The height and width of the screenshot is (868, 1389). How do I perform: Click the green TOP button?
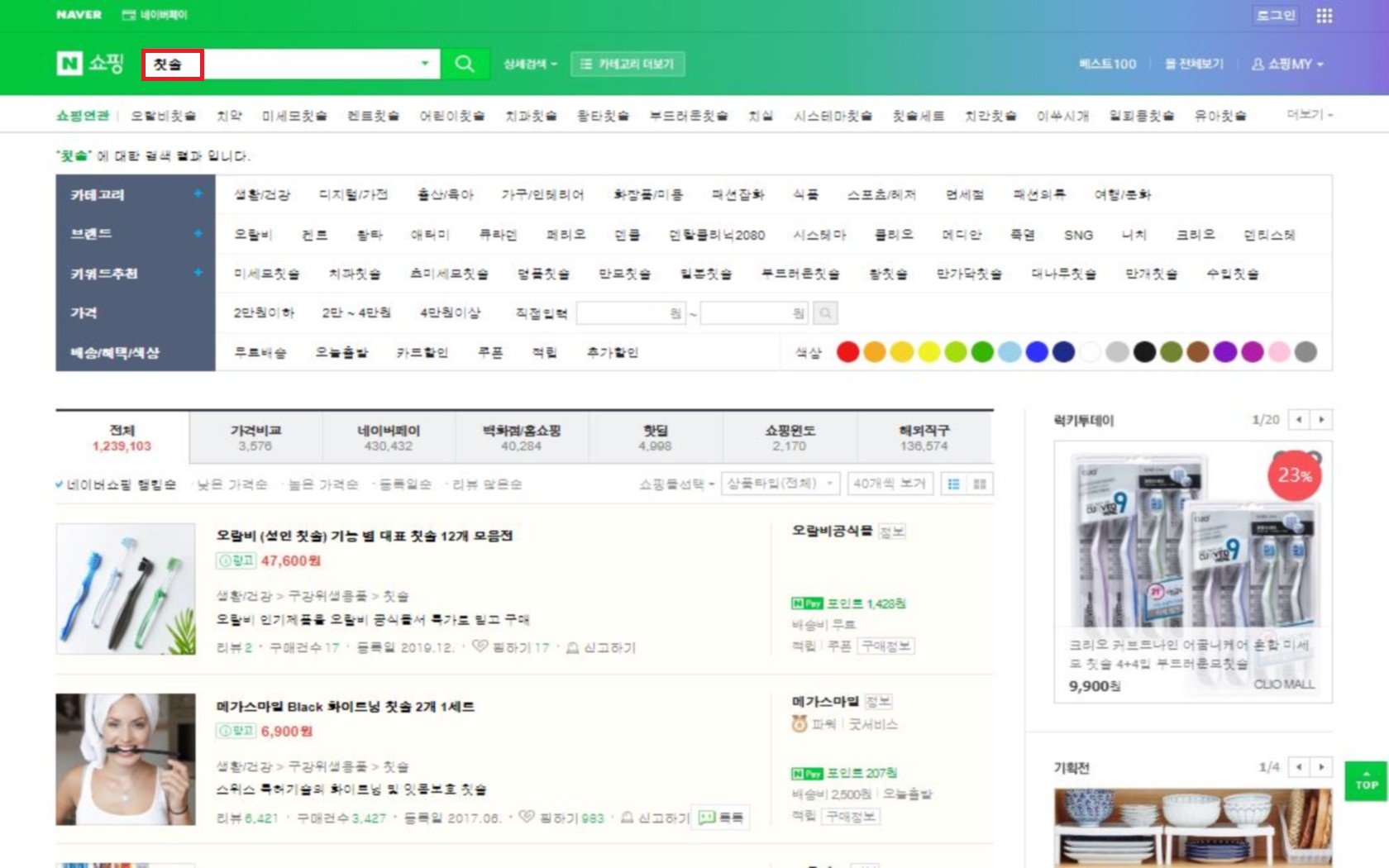point(1366,780)
